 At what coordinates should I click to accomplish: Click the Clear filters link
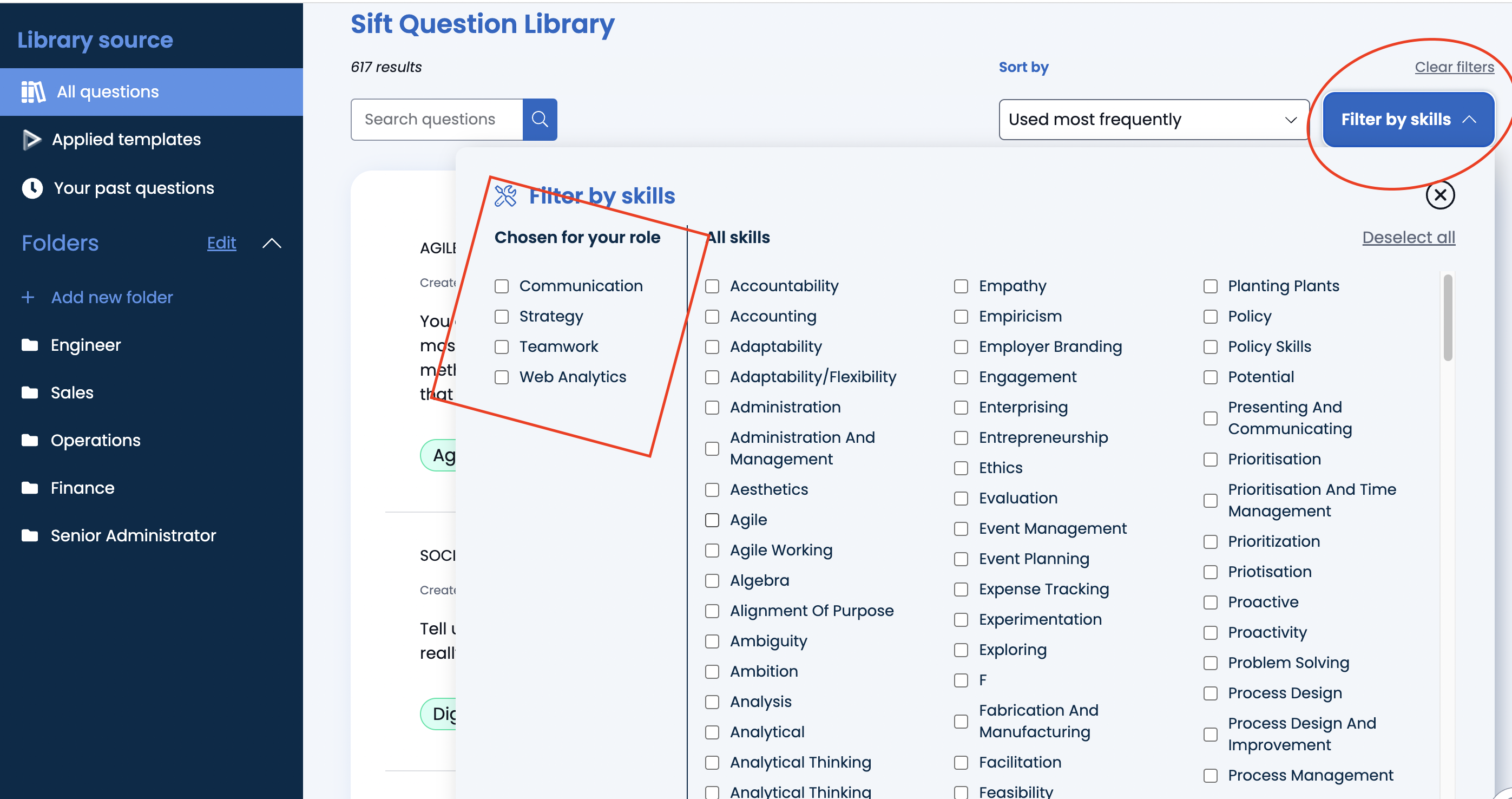pyautogui.click(x=1454, y=67)
